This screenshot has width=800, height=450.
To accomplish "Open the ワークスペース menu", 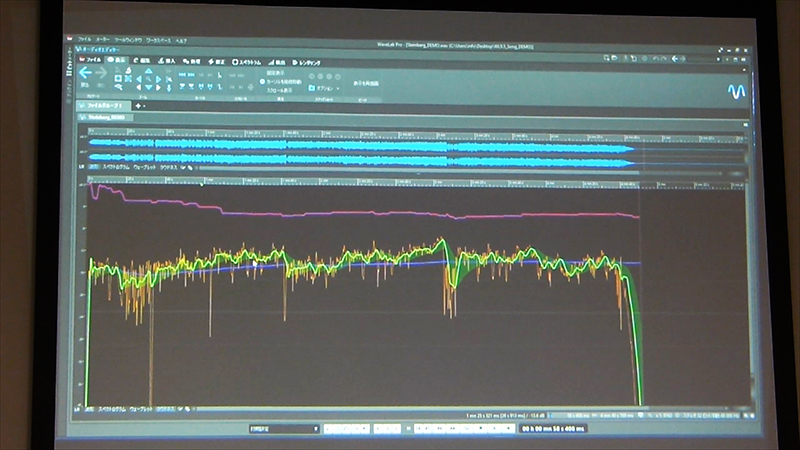I will [x=158, y=39].
